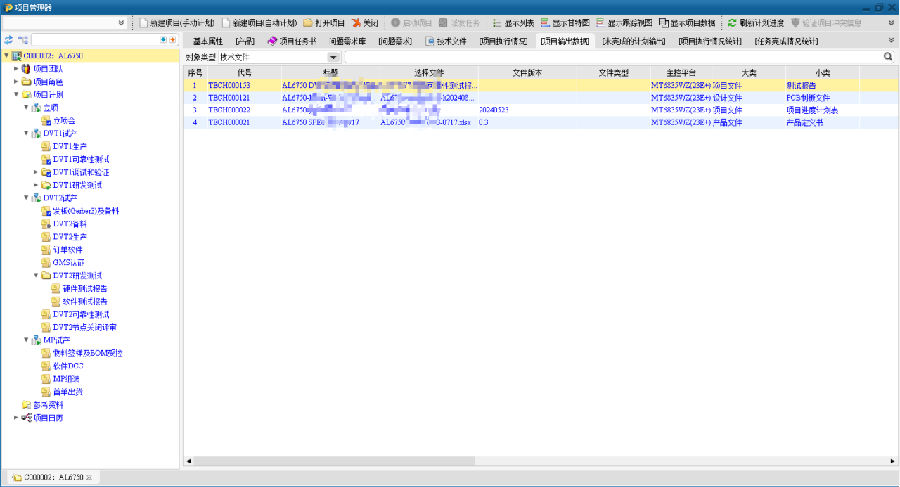
Task: Open the top-left toolbar combo chevron
Action: (x=121, y=23)
